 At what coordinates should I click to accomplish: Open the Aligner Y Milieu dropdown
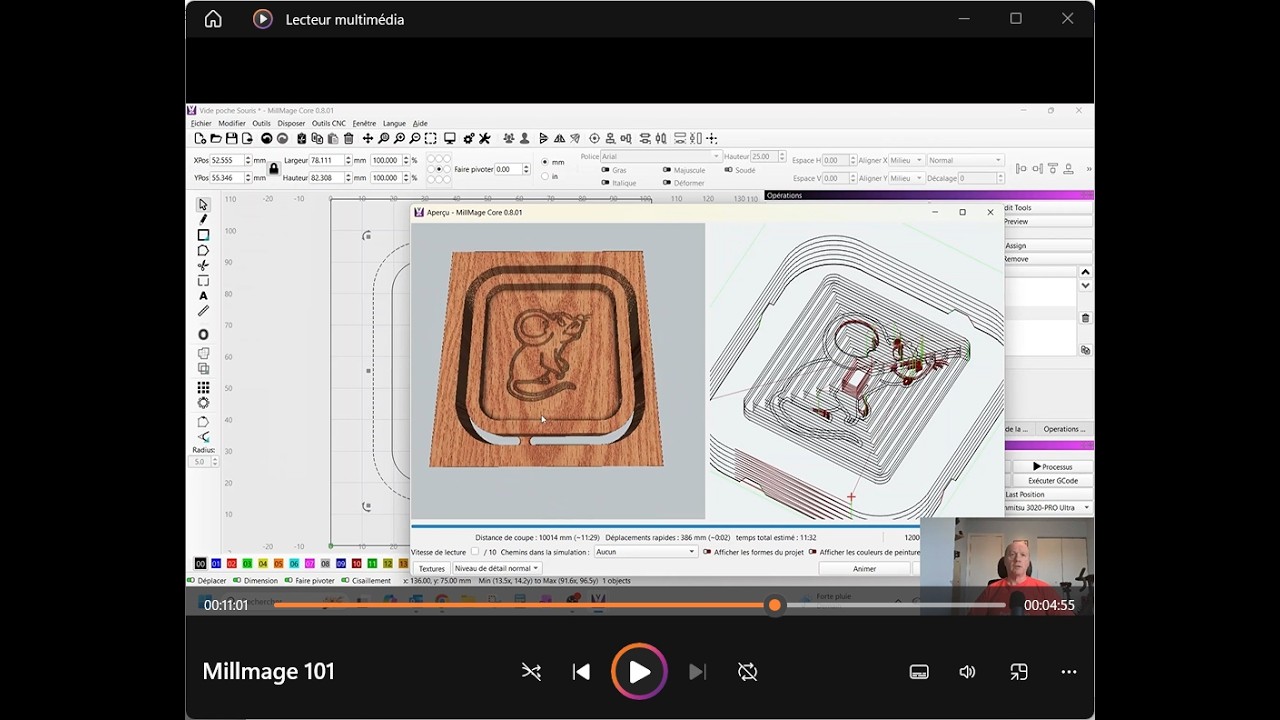click(906, 178)
